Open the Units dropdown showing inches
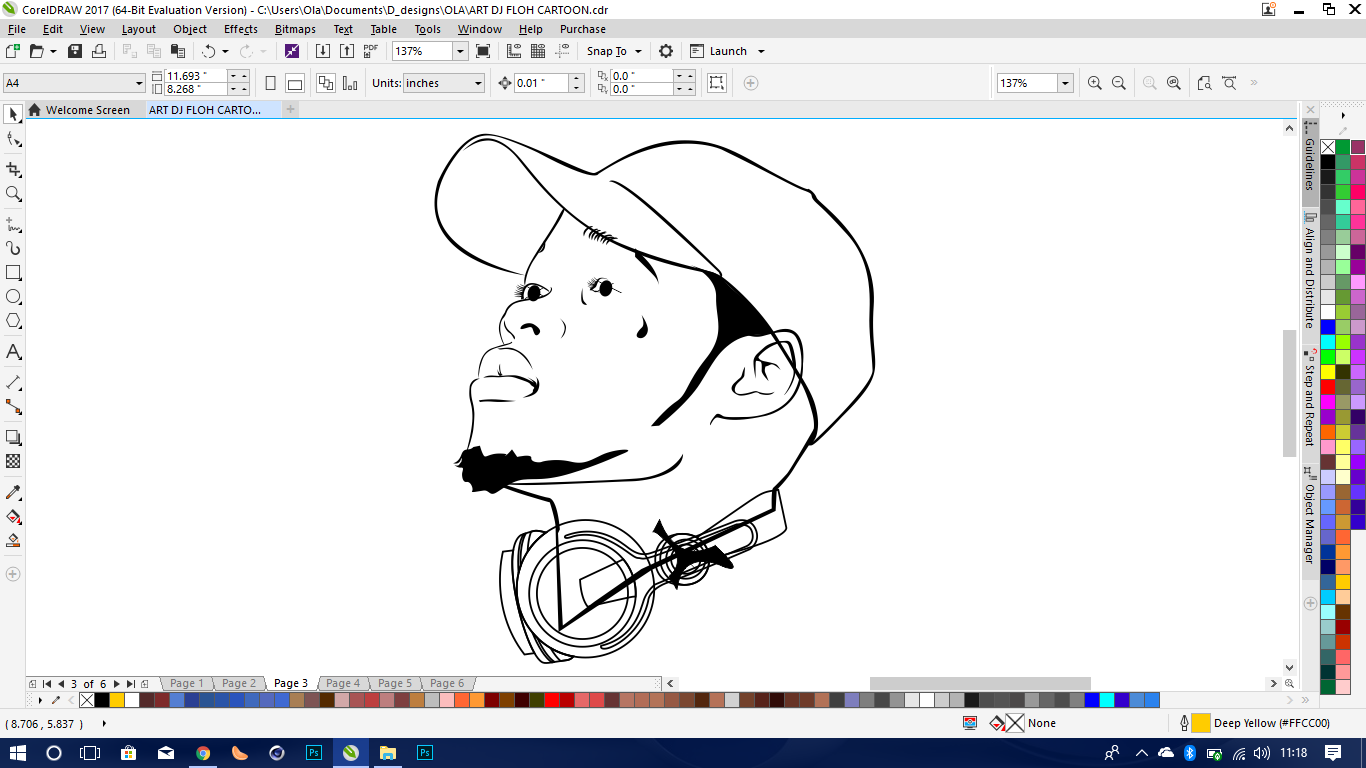Viewport: 1366px width, 768px height. click(477, 83)
